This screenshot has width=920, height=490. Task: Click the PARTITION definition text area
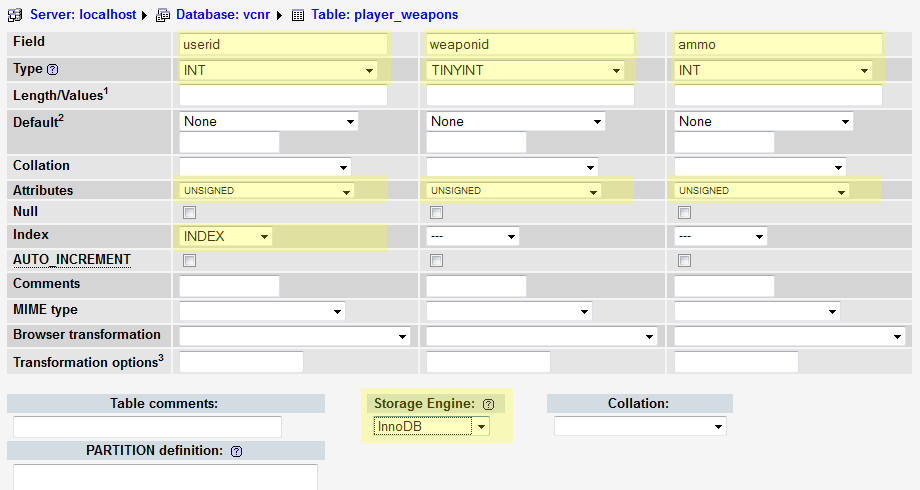coord(165,477)
